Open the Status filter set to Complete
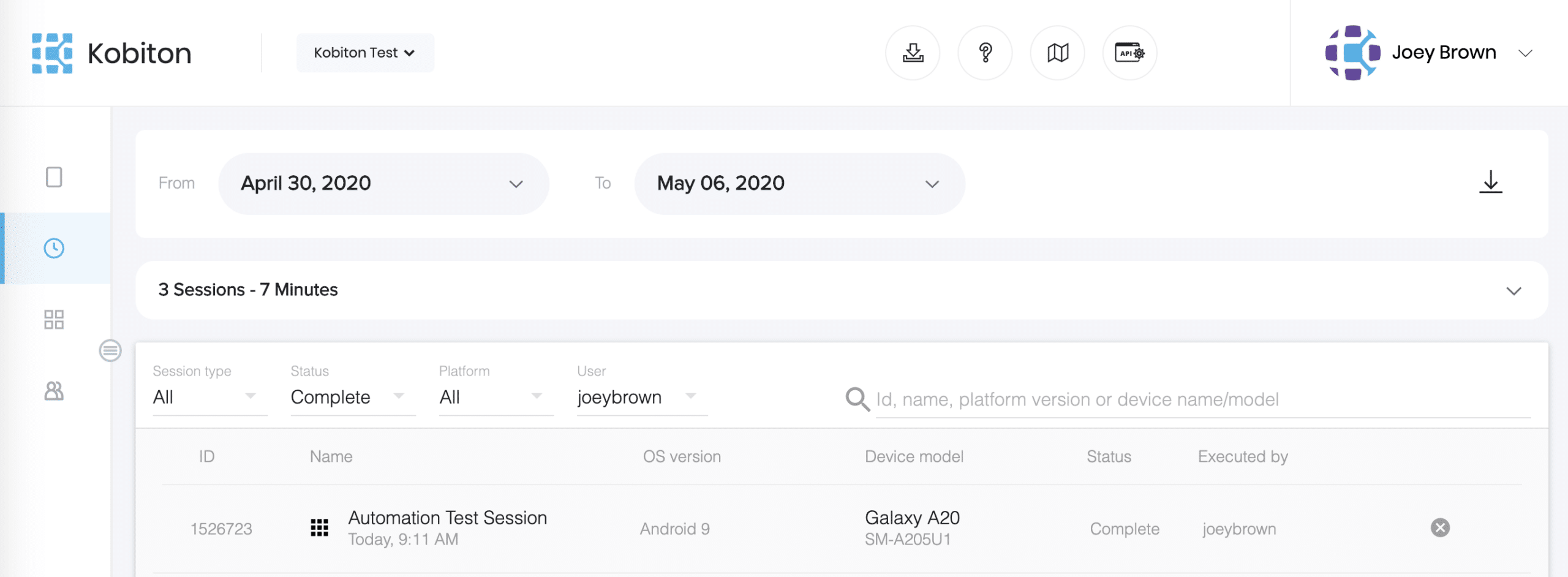Viewport: 1568px width, 577px height. [x=347, y=398]
